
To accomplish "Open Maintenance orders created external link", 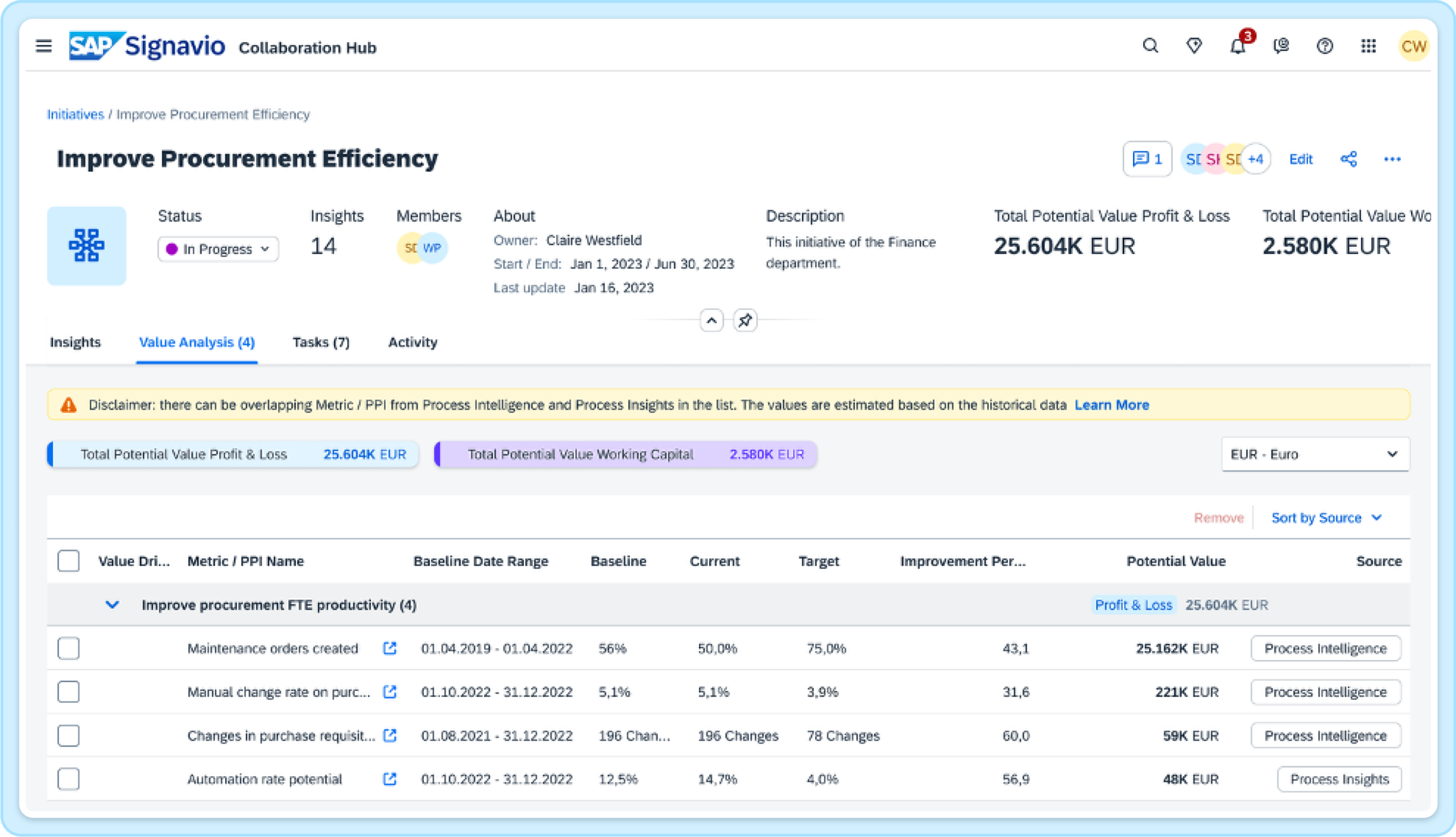I will point(390,648).
